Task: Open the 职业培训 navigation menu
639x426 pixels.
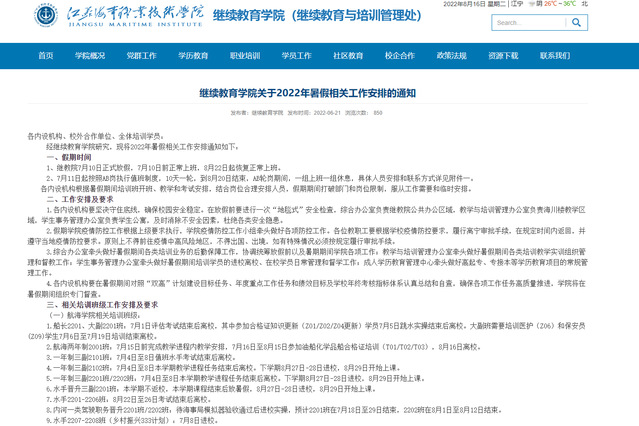Action: [x=245, y=56]
